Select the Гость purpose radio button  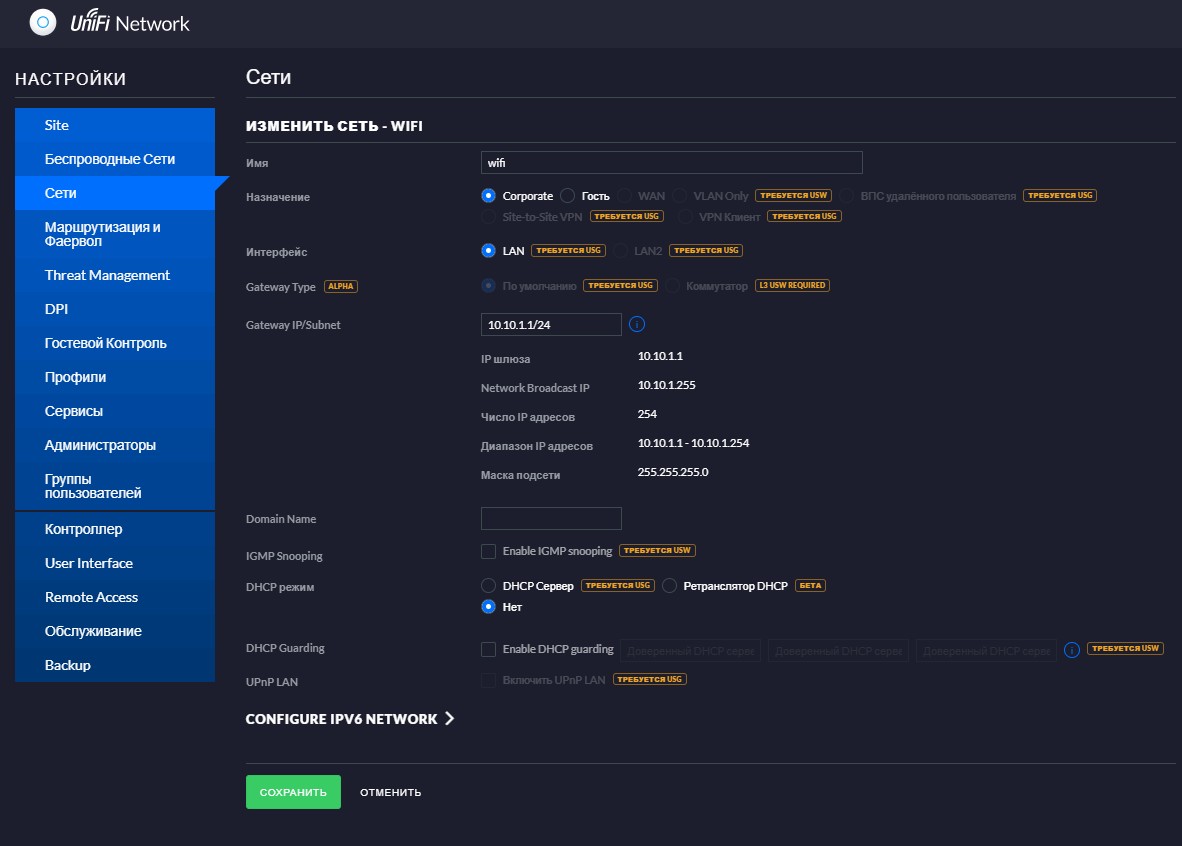[x=567, y=196]
